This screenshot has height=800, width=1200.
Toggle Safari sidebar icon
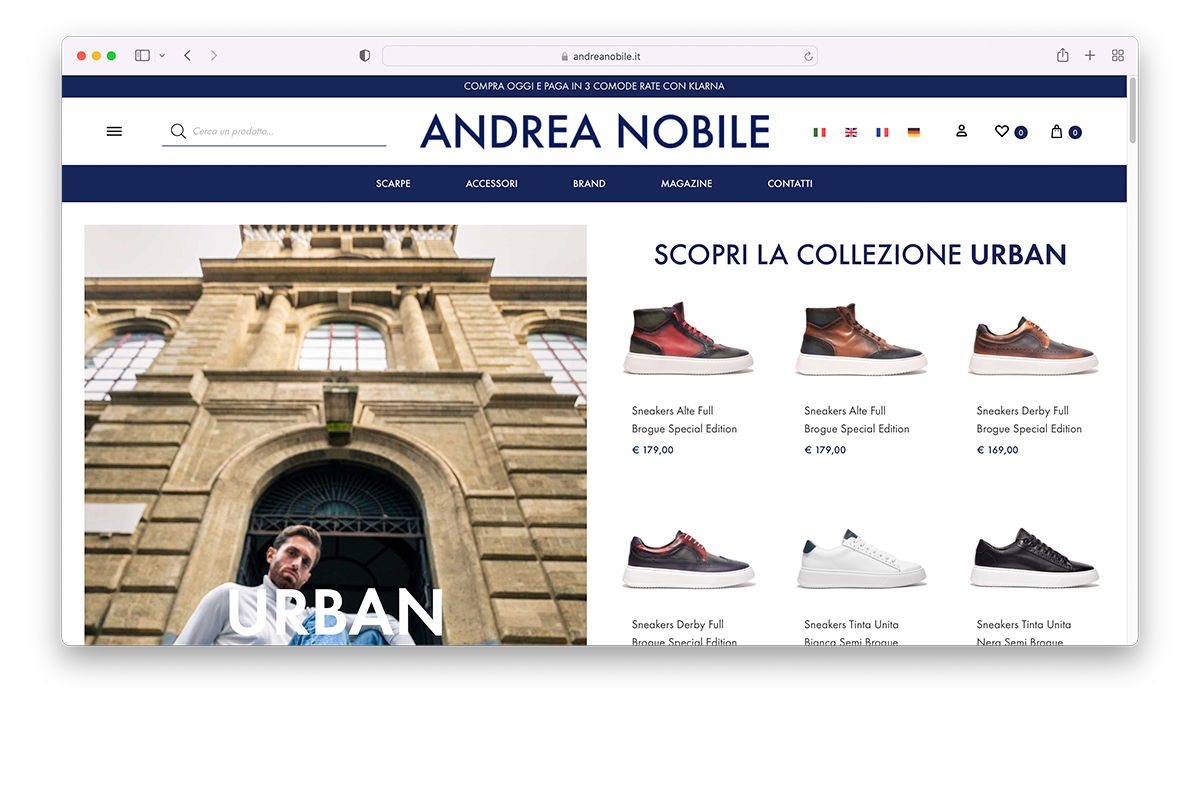[x=142, y=56]
